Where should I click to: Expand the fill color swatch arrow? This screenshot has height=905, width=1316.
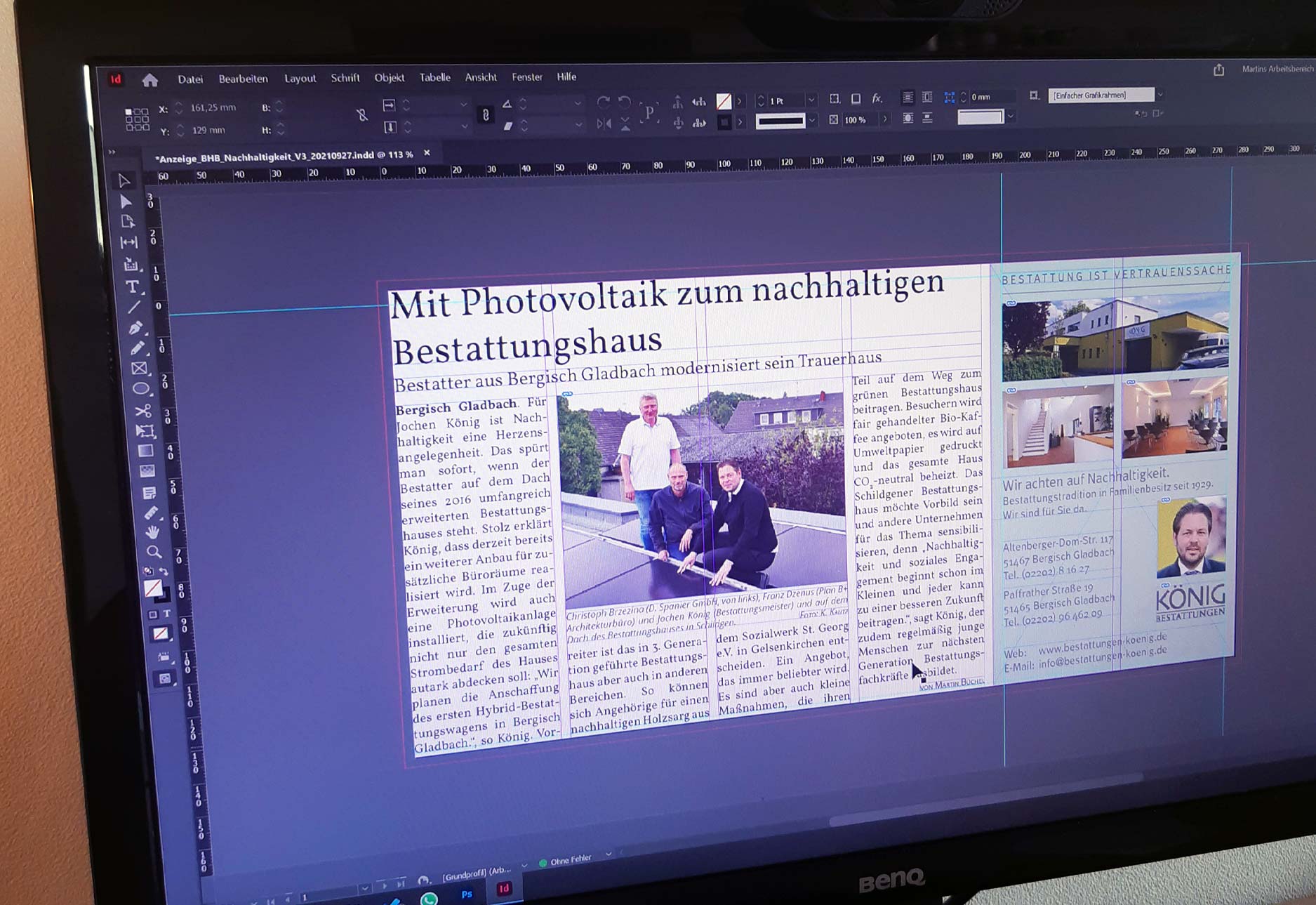point(739,102)
